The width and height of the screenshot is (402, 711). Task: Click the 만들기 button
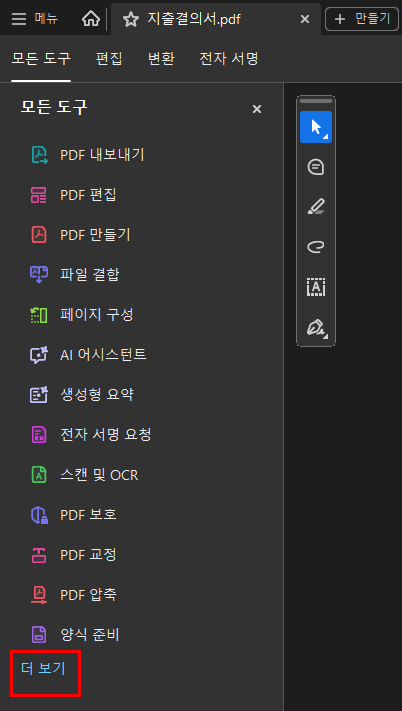coord(362,19)
